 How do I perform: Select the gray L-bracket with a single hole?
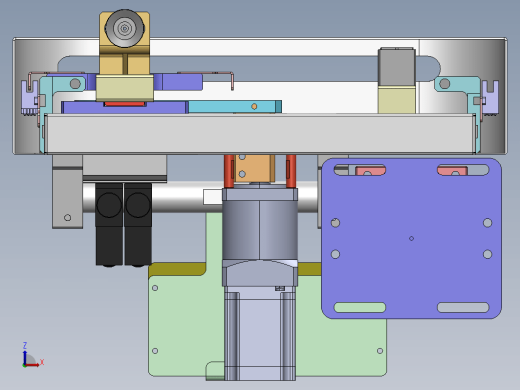67,192
